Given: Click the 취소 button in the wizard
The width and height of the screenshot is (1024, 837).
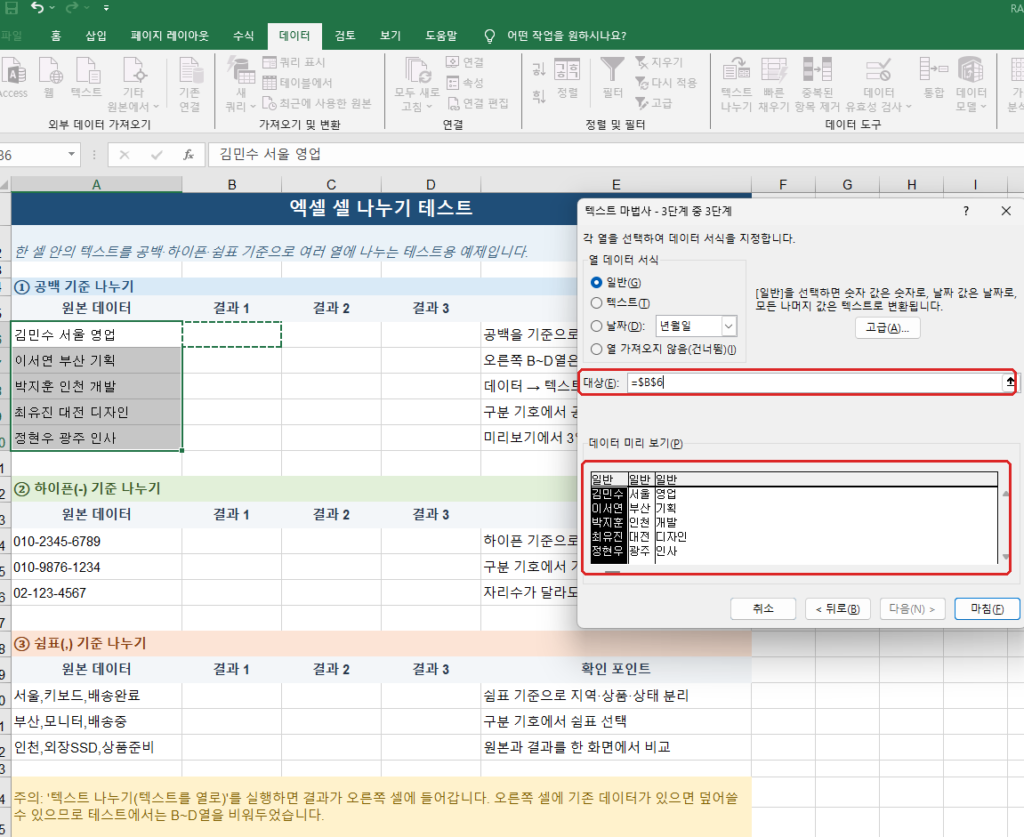Looking at the screenshot, I should pos(763,608).
